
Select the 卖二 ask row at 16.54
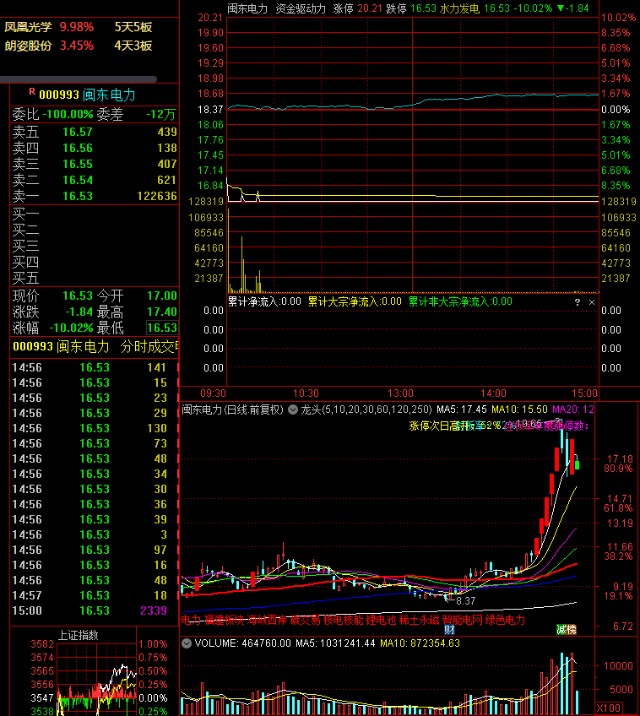pos(94,180)
